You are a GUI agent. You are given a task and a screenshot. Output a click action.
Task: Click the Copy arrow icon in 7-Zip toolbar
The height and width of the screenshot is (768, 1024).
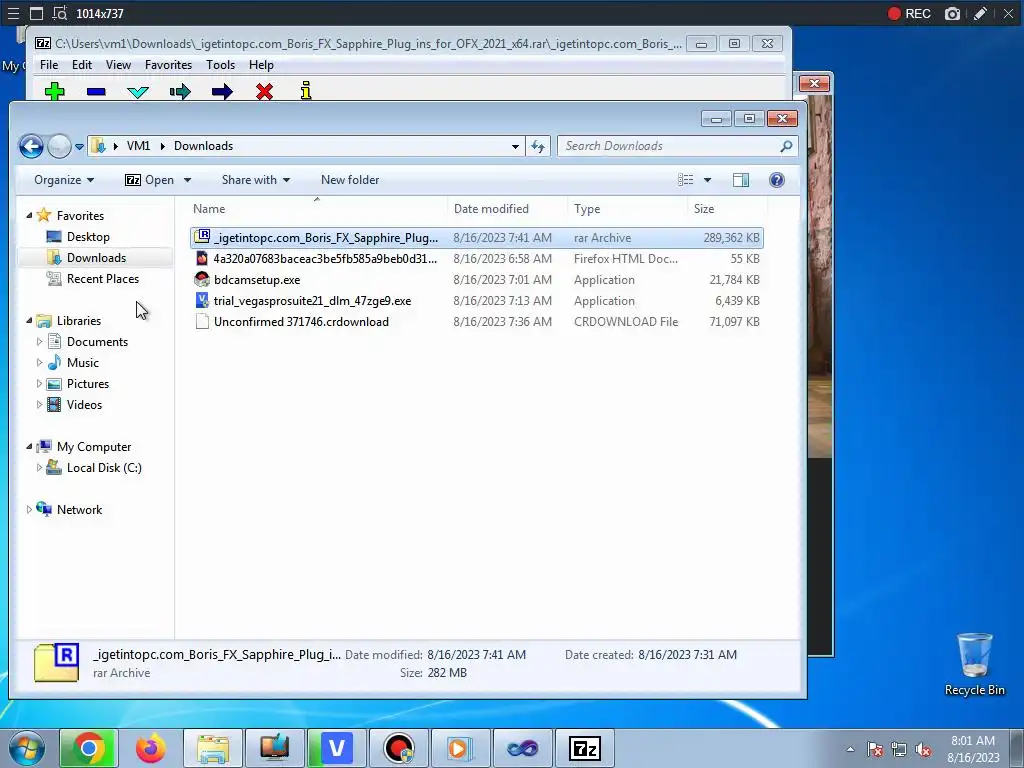(180, 92)
